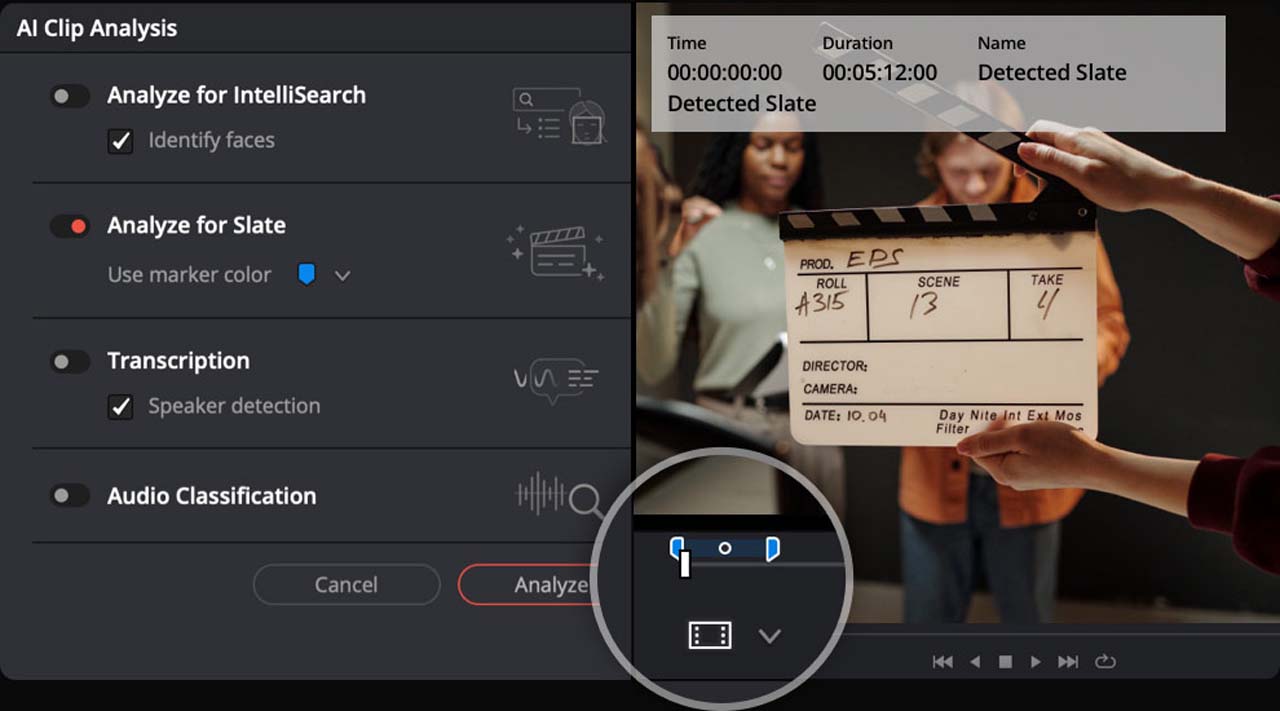The width and height of the screenshot is (1280, 711).
Task: Click the filmstrip source clip icon
Action: [710, 635]
